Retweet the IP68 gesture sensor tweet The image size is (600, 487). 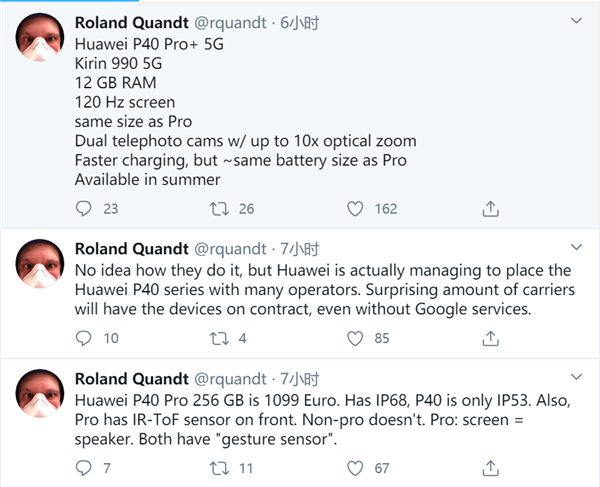(217, 468)
